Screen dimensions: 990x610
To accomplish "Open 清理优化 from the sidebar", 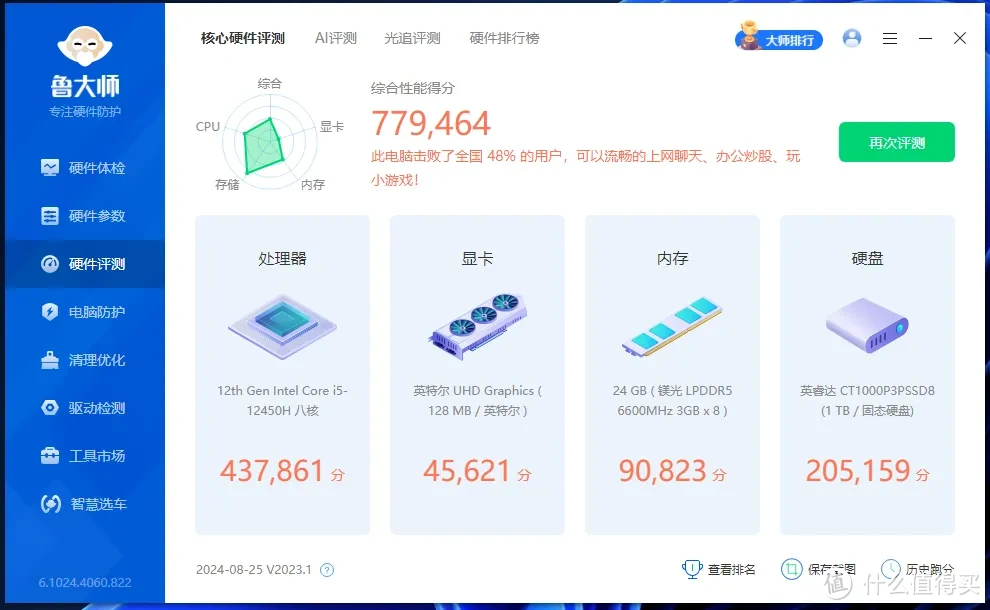I will click(x=85, y=360).
